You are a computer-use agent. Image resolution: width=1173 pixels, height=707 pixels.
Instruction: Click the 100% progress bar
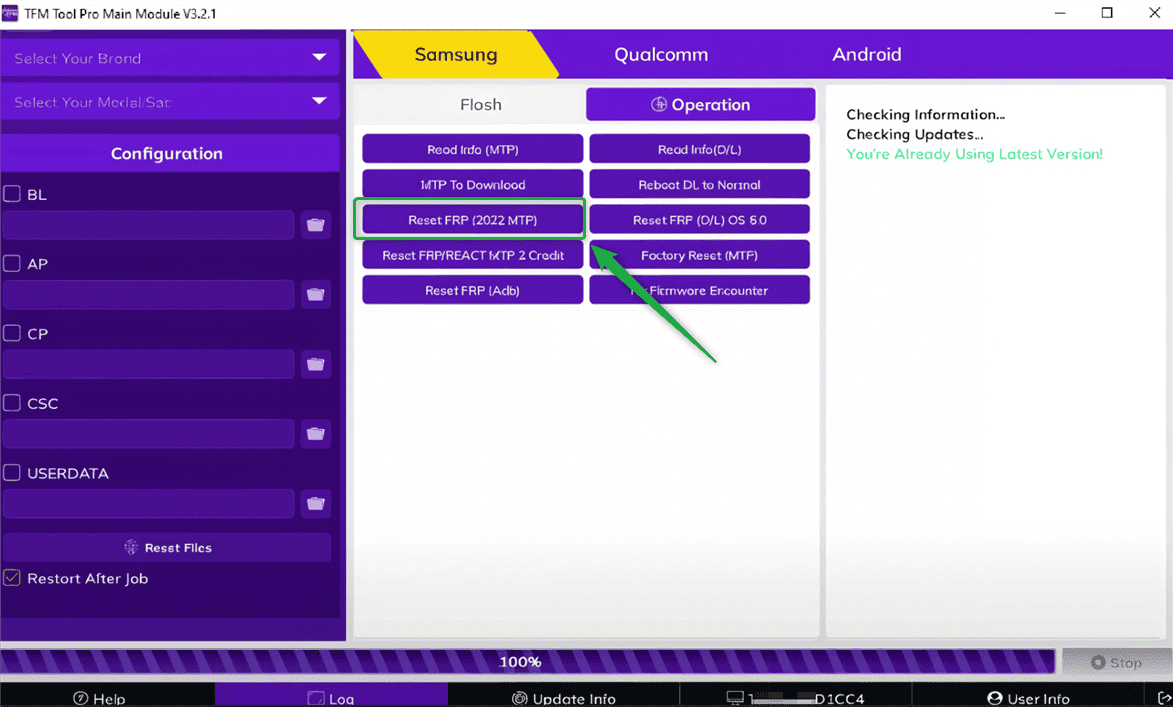[520, 661]
